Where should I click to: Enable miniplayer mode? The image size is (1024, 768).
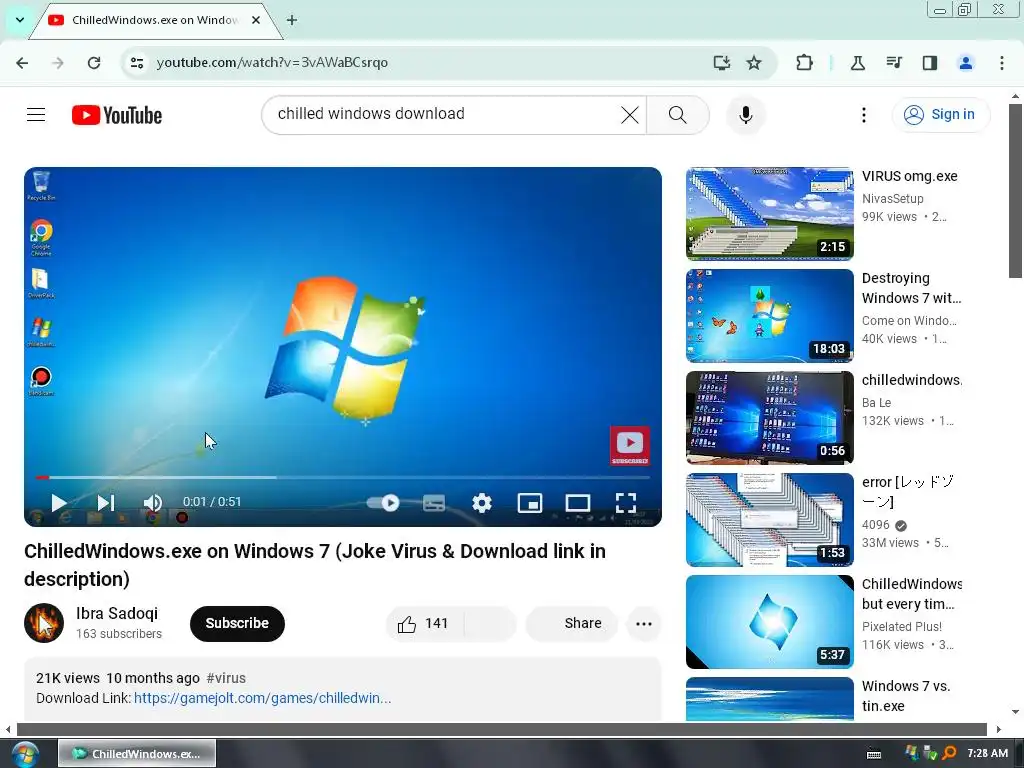pos(530,502)
